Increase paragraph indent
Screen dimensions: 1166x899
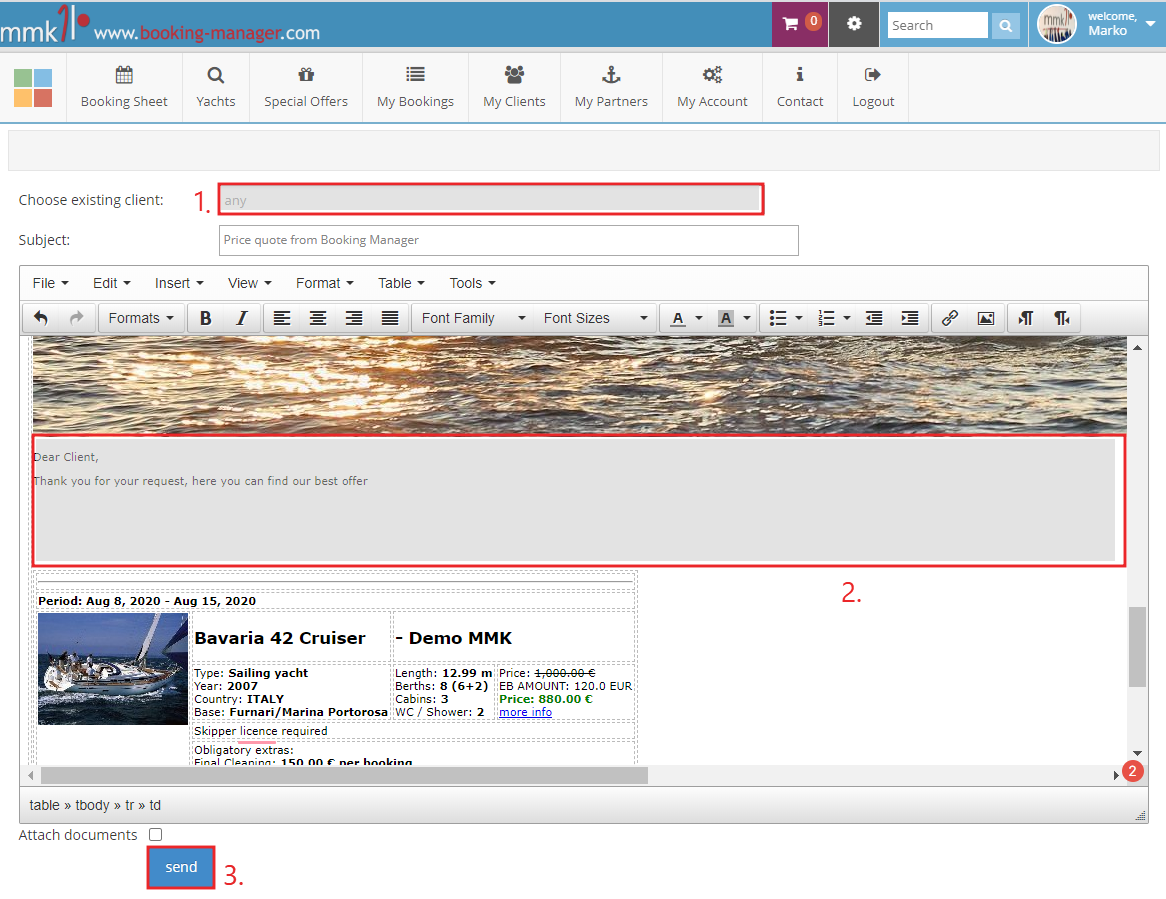click(909, 318)
